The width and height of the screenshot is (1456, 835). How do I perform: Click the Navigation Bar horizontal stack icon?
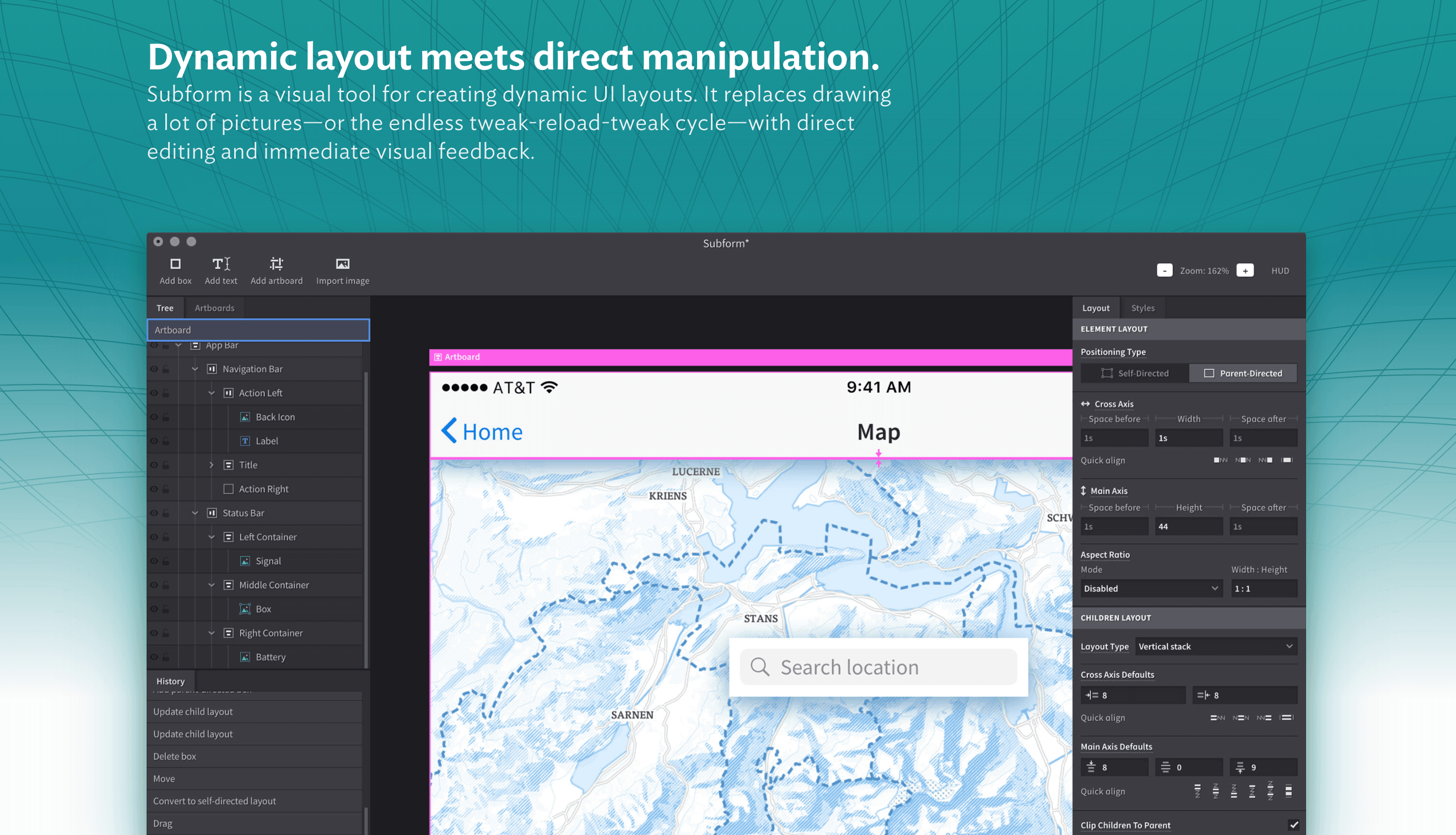coord(212,368)
